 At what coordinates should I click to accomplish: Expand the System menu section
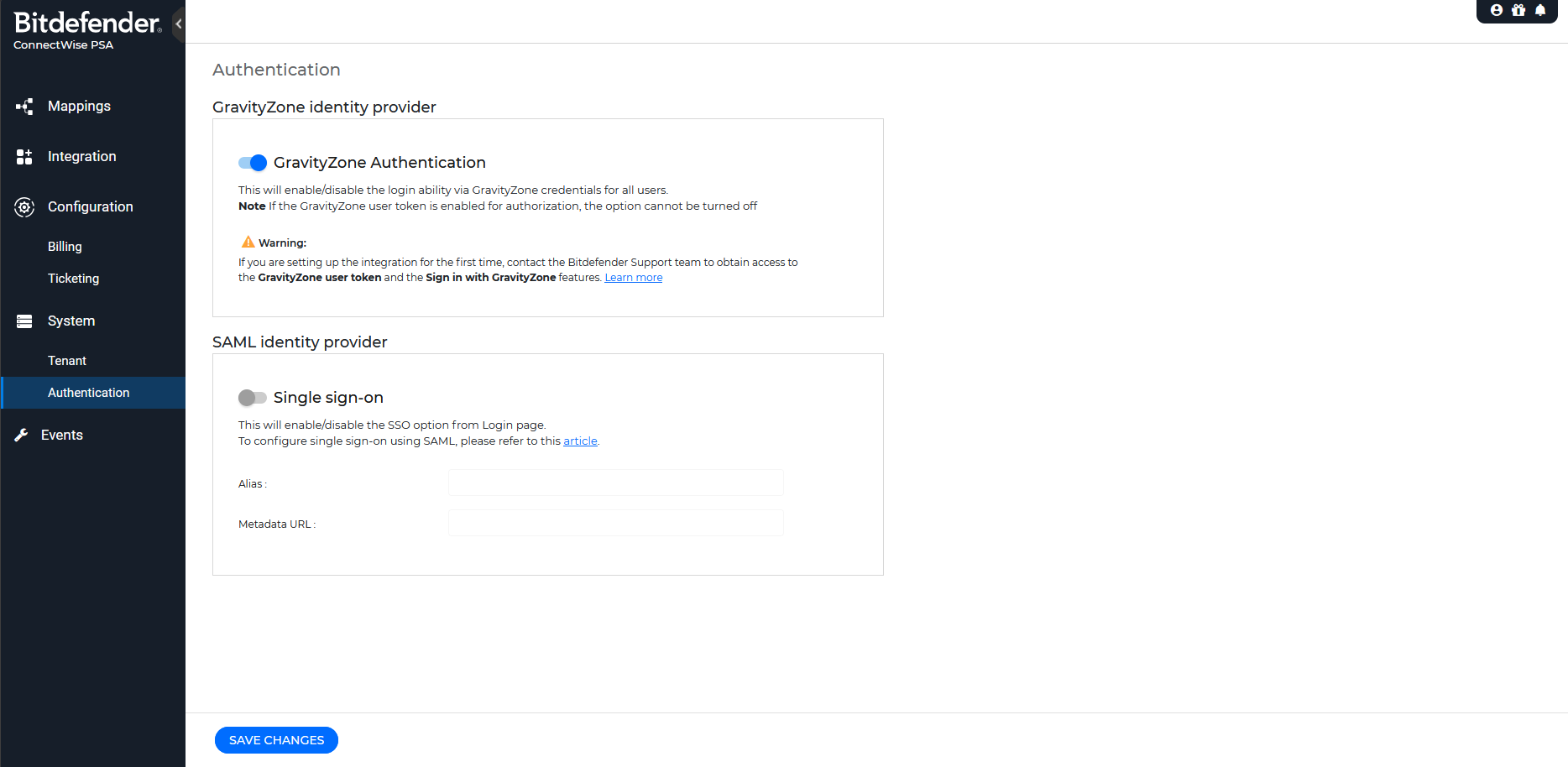[x=71, y=321]
